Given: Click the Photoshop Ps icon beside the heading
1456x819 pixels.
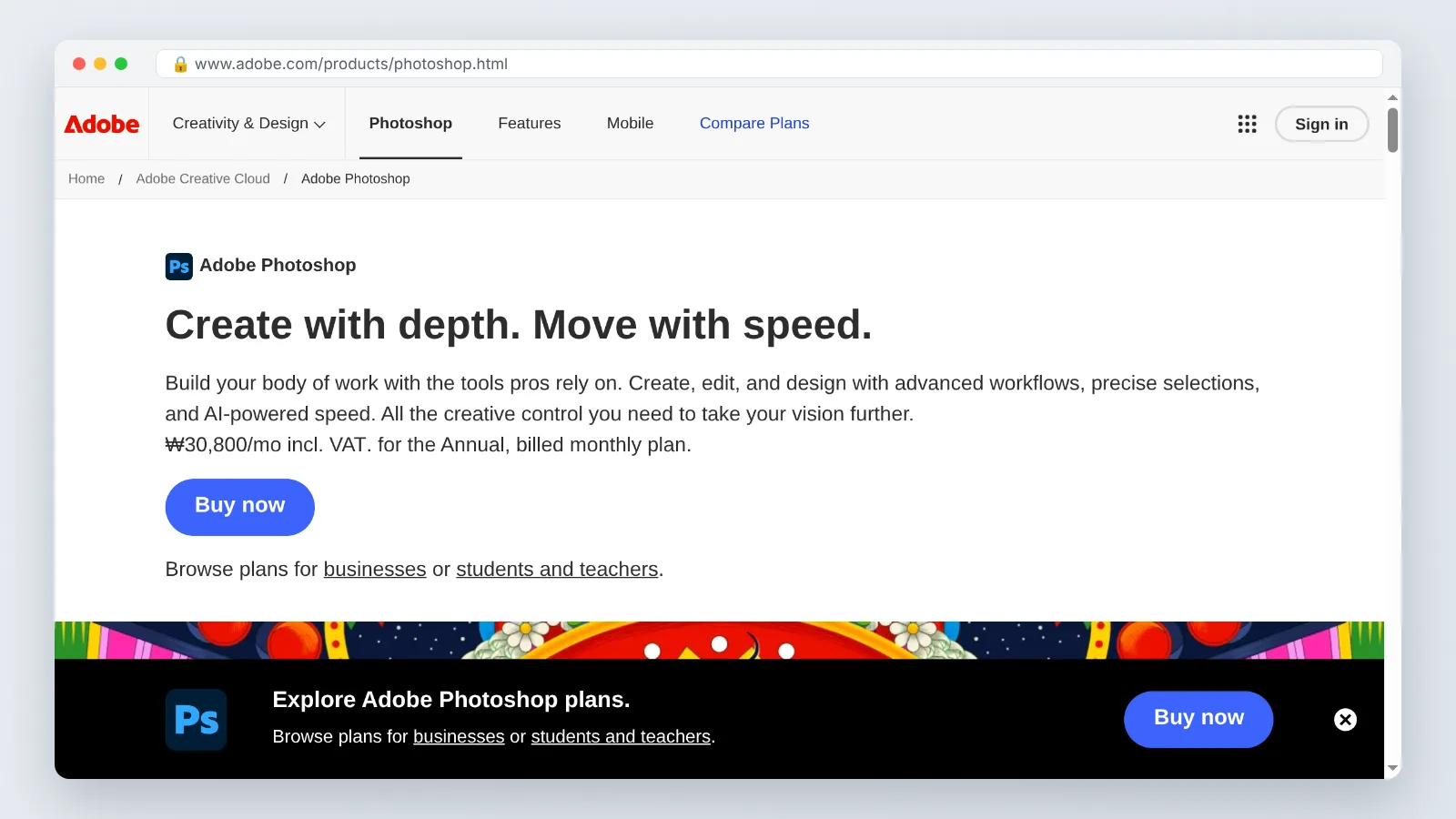Looking at the screenshot, I should (179, 266).
